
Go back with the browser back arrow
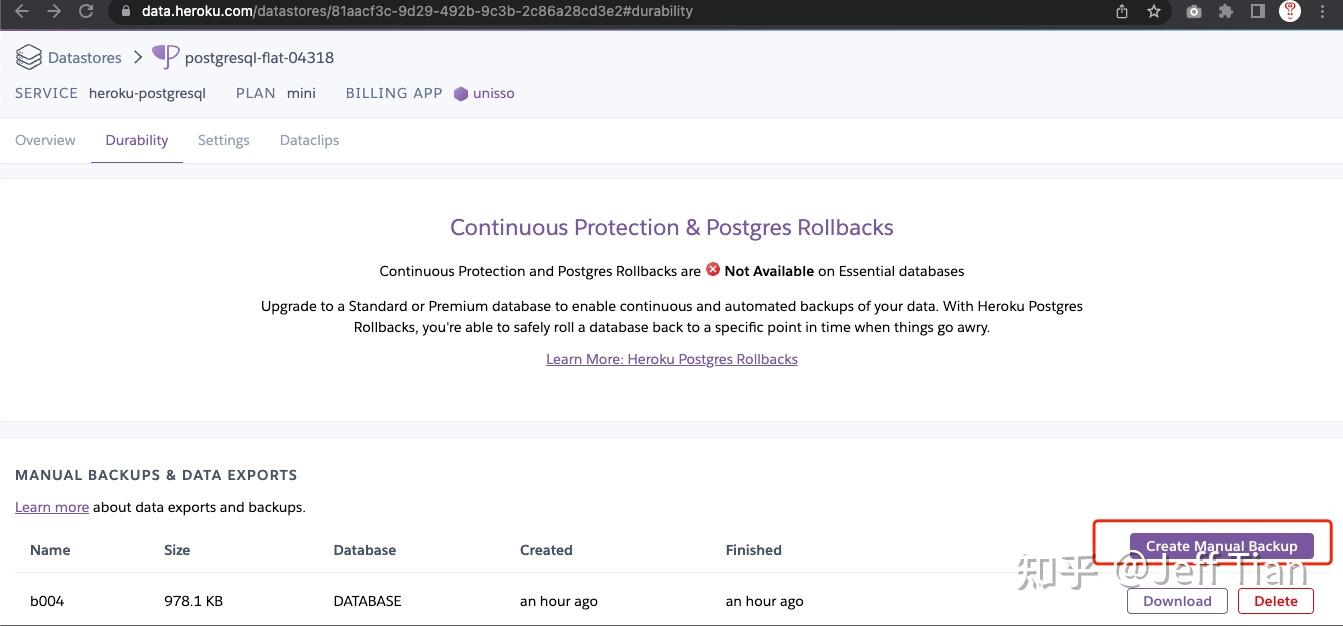22,11
